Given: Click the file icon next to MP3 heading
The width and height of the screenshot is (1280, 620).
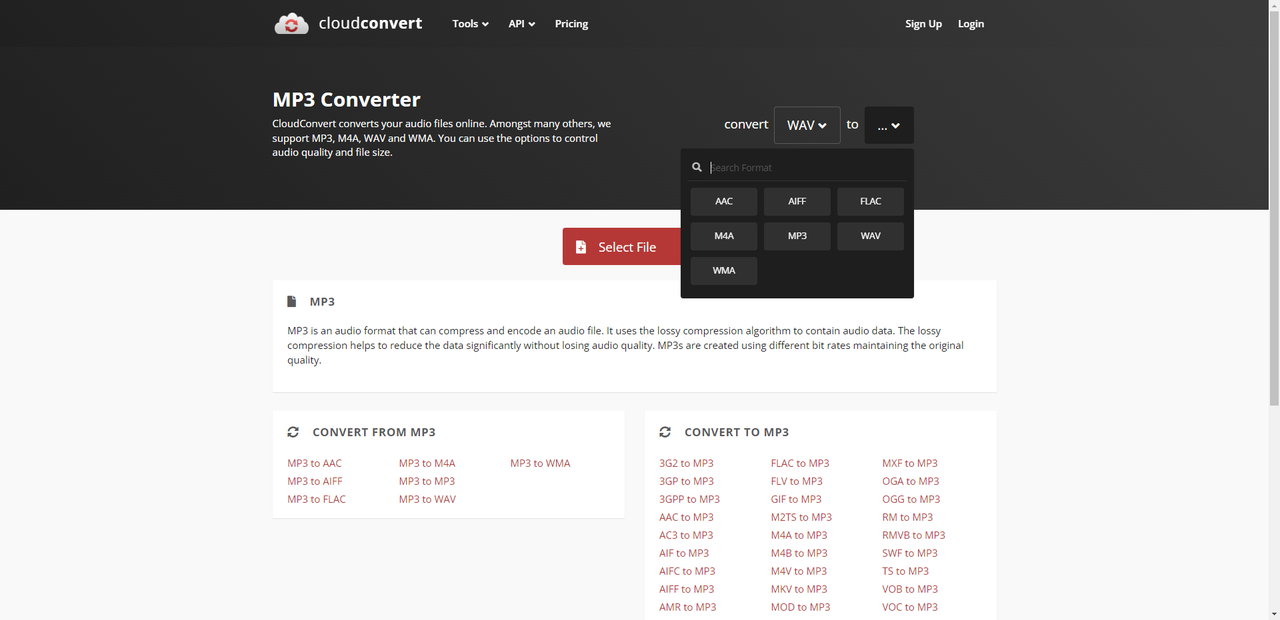Looking at the screenshot, I should (292, 301).
